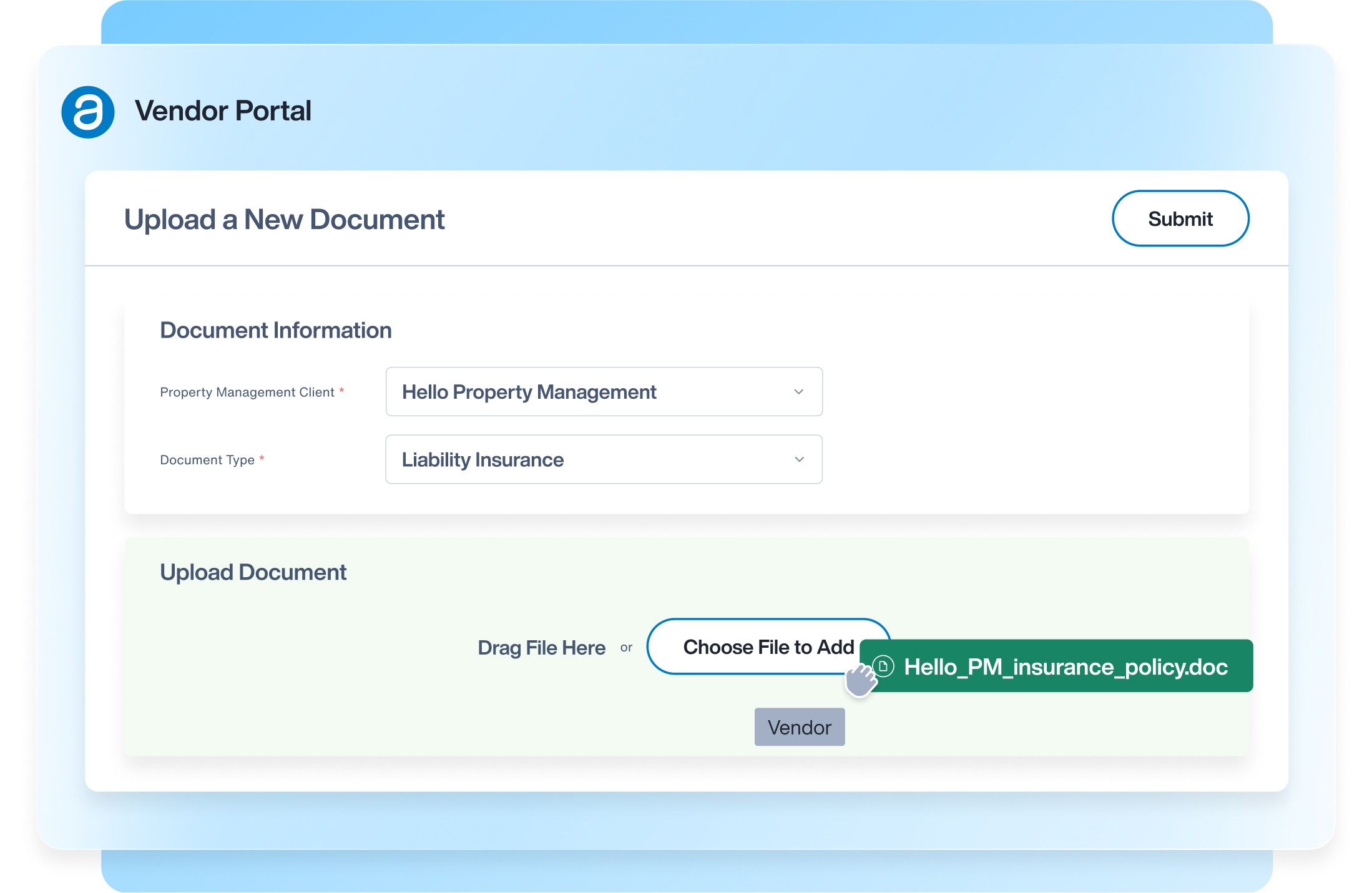Click the Upload a New Document heading
Image resolution: width=1372 pixels, height=893 pixels.
(x=284, y=220)
